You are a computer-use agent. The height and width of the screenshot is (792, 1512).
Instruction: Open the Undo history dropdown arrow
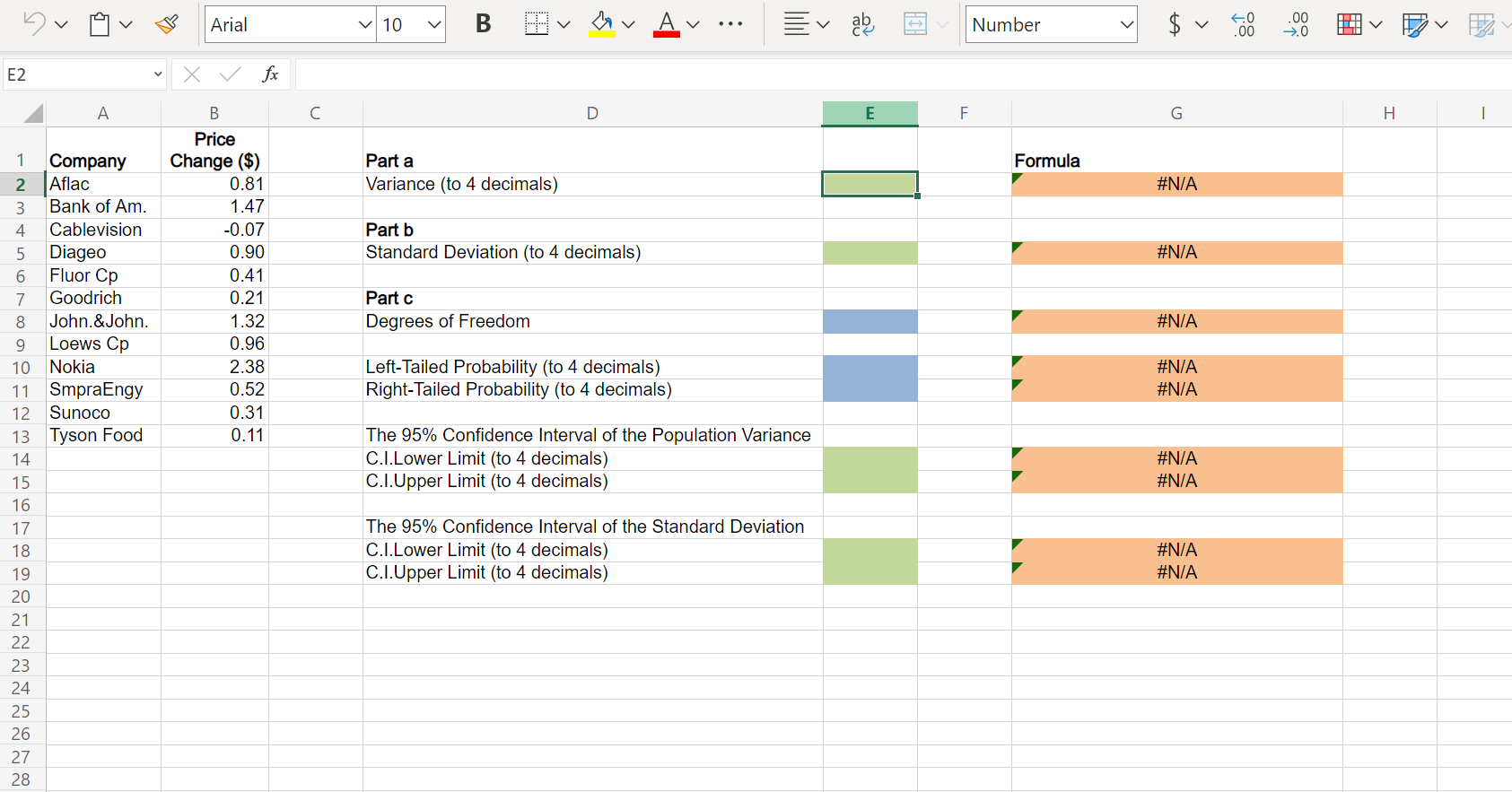click(x=61, y=25)
